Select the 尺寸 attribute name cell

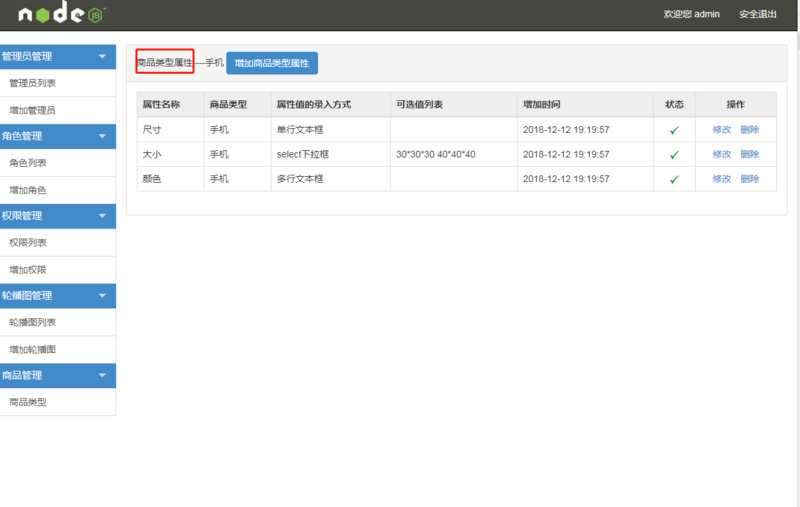click(x=170, y=130)
